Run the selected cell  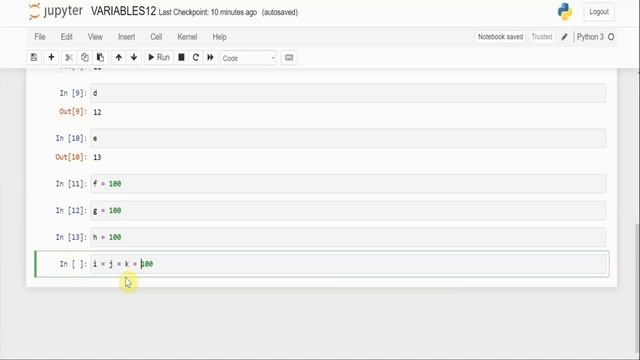click(x=159, y=58)
